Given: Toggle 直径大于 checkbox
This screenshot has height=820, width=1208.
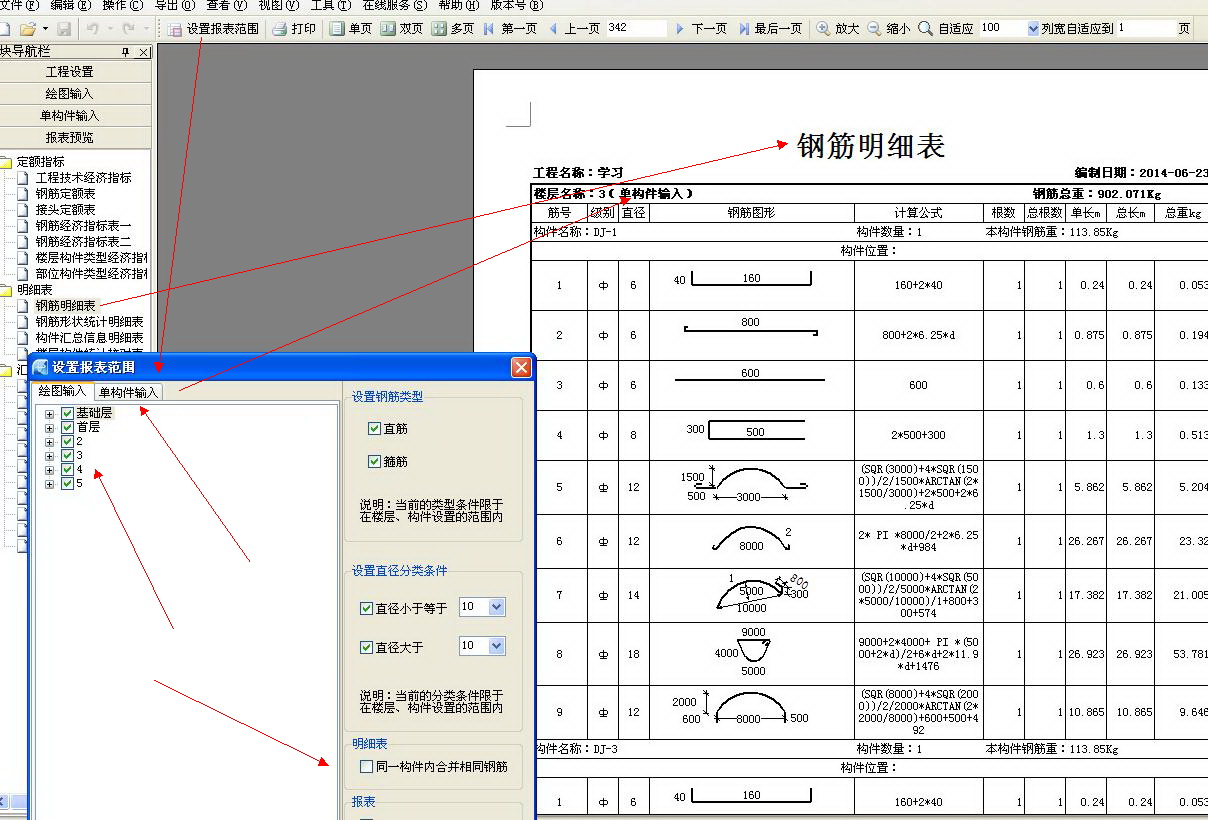Looking at the screenshot, I should tap(366, 647).
